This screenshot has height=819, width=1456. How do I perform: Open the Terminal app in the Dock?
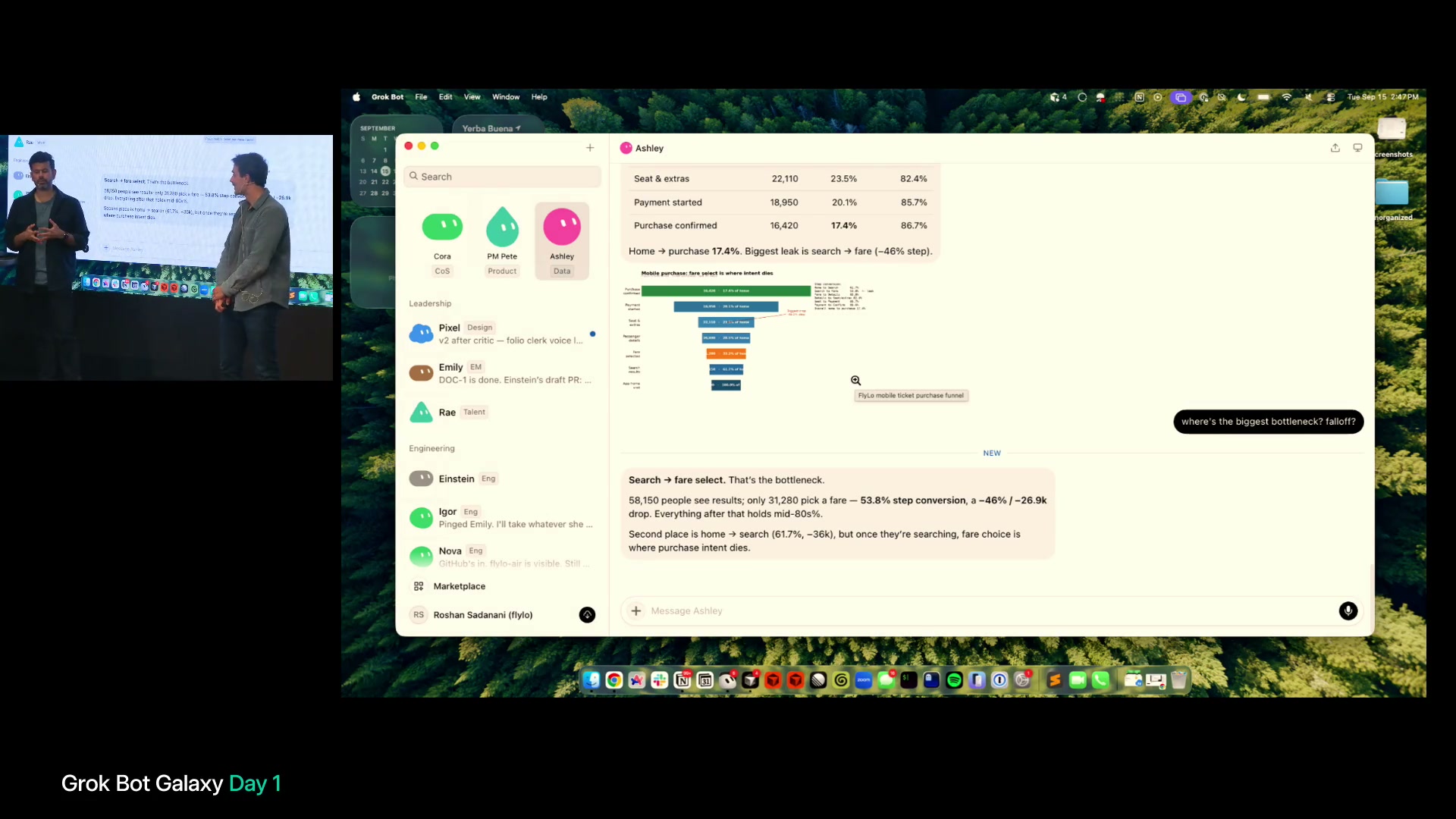[x=909, y=680]
